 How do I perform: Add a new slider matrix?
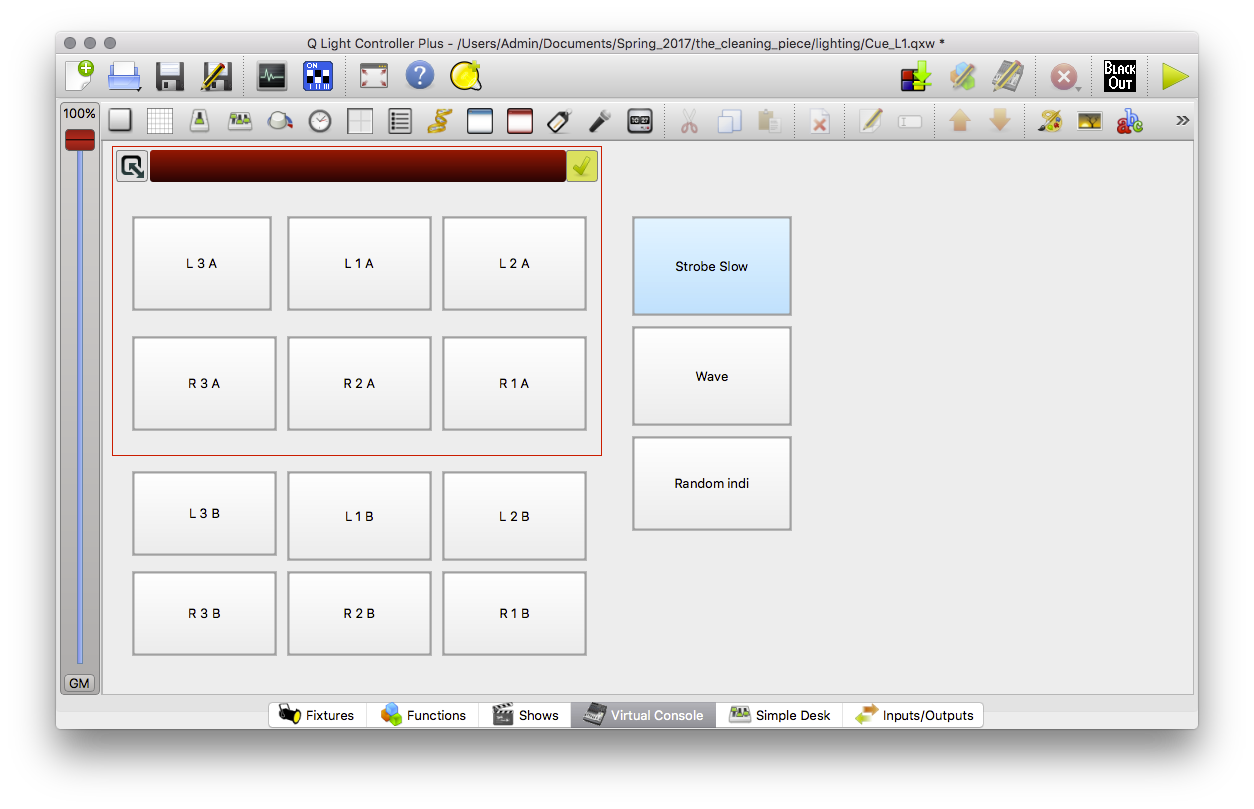coord(240,121)
